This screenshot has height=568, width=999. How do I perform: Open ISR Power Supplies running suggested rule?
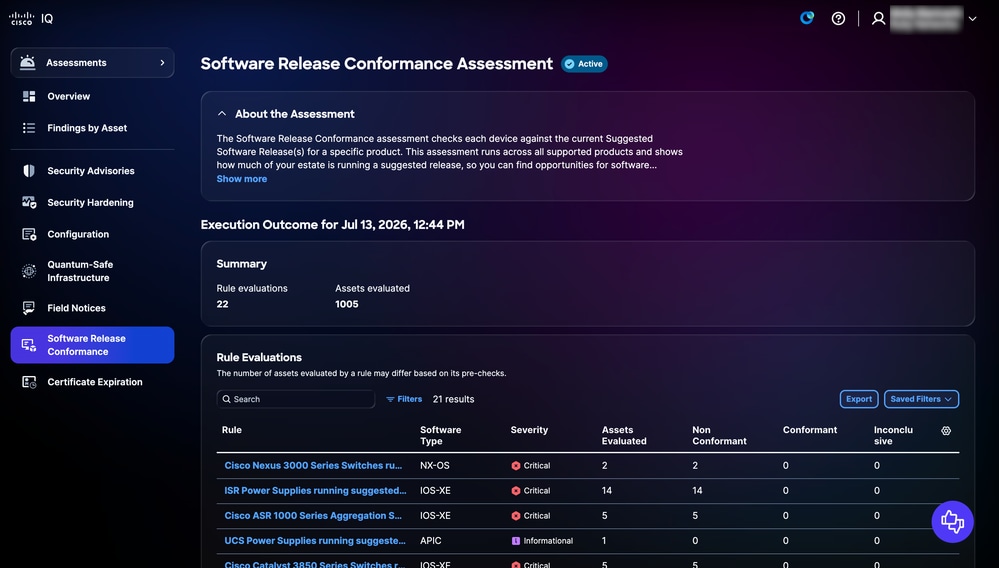point(315,490)
